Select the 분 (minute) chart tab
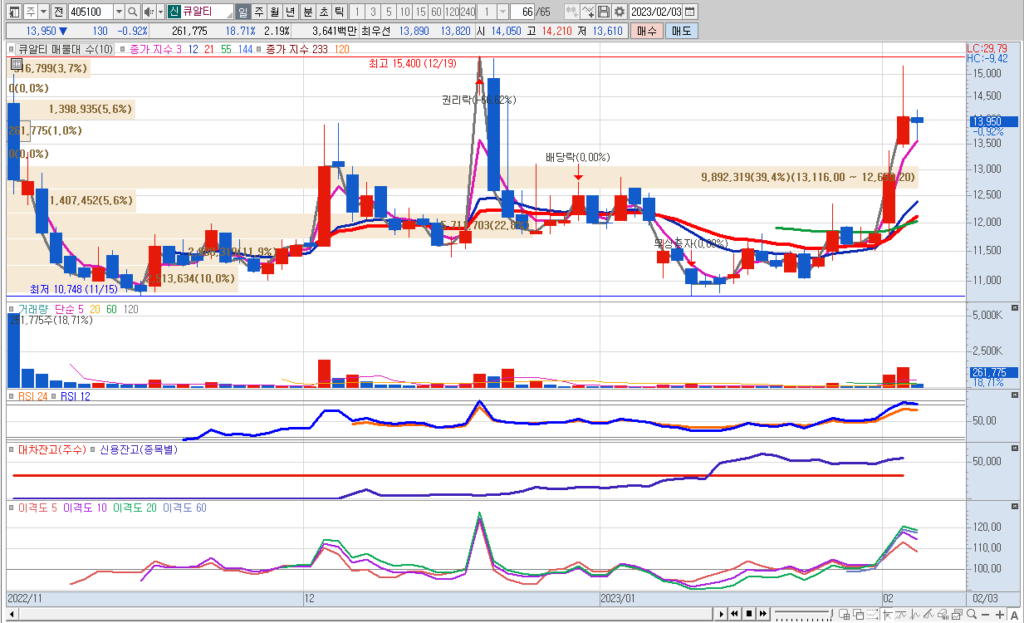 point(307,11)
